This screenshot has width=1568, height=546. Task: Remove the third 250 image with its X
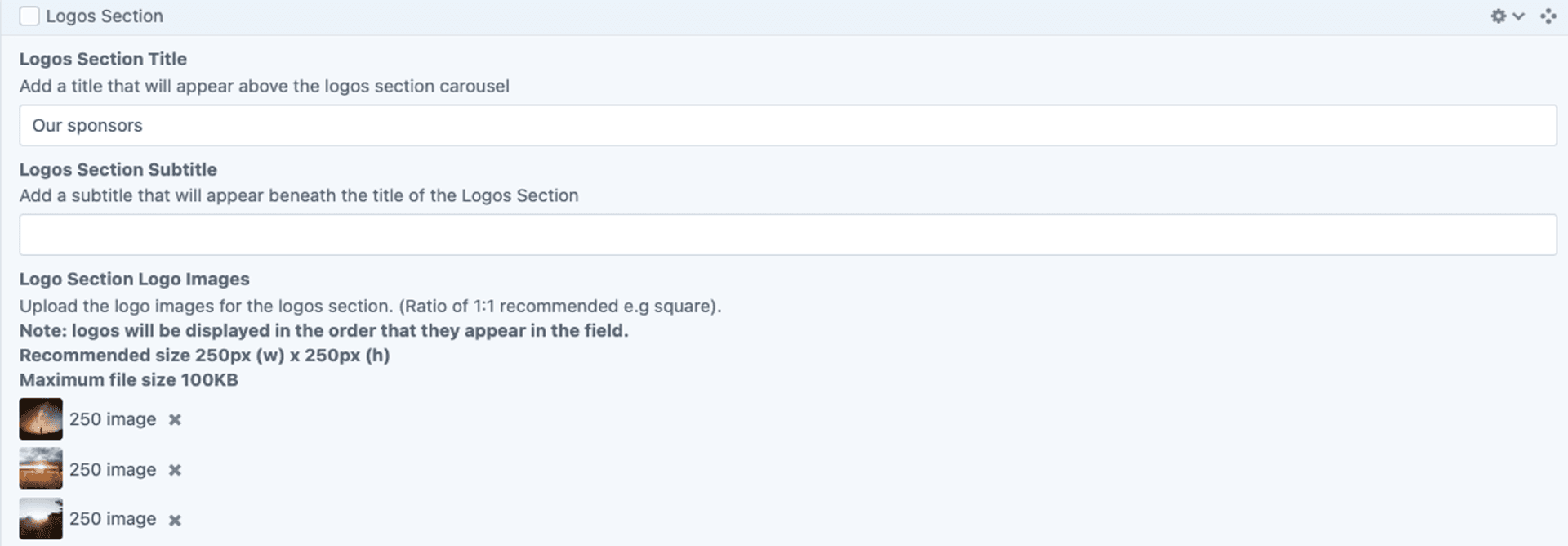(x=175, y=520)
